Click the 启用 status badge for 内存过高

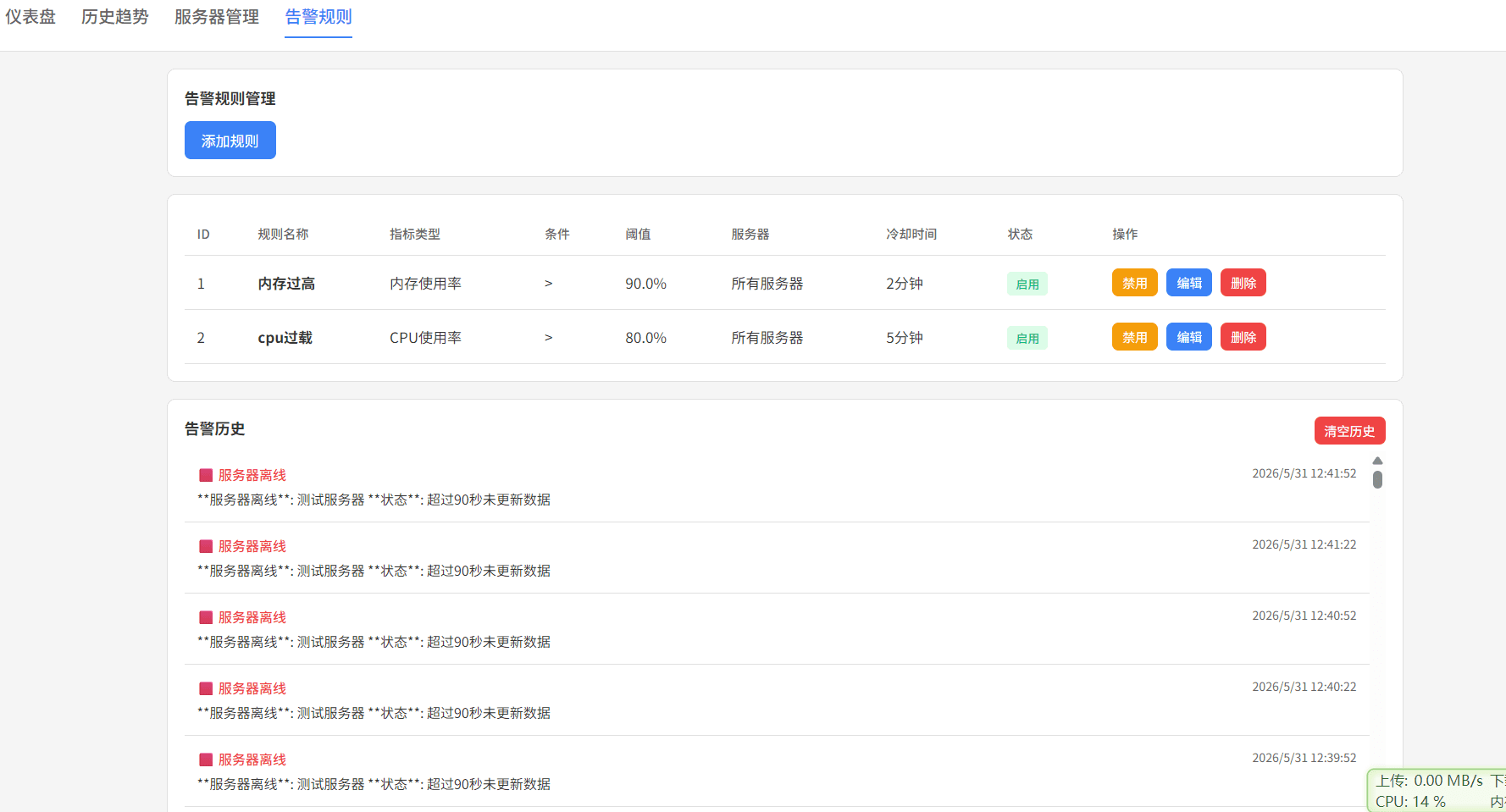[1027, 284]
